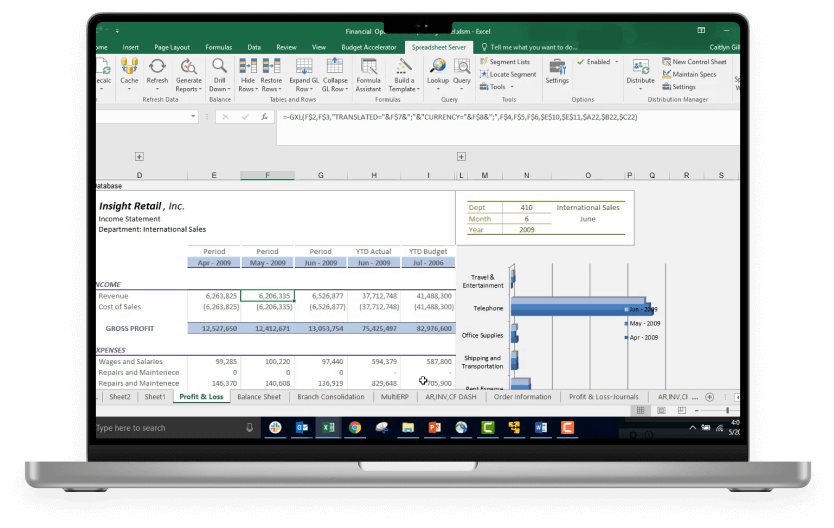Switch to Page Layout view in the status bar
Image resolution: width=834 pixels, height=528 pixels.
[661, 410]
